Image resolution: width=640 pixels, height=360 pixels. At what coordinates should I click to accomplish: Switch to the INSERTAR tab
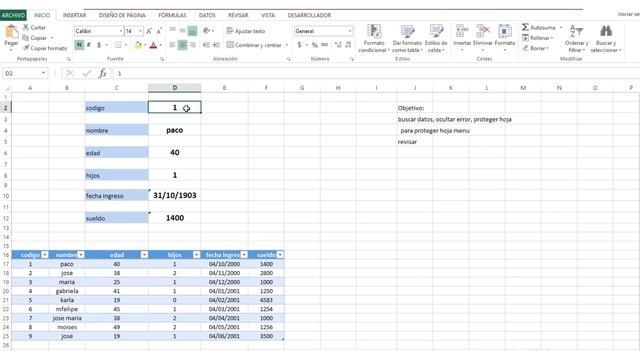(74, 15)
